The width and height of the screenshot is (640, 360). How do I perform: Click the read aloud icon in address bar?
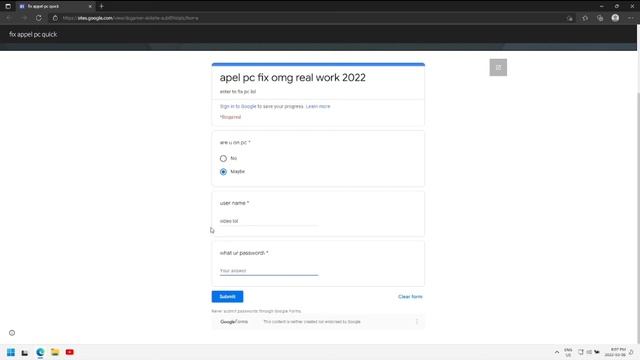[569, 18]
